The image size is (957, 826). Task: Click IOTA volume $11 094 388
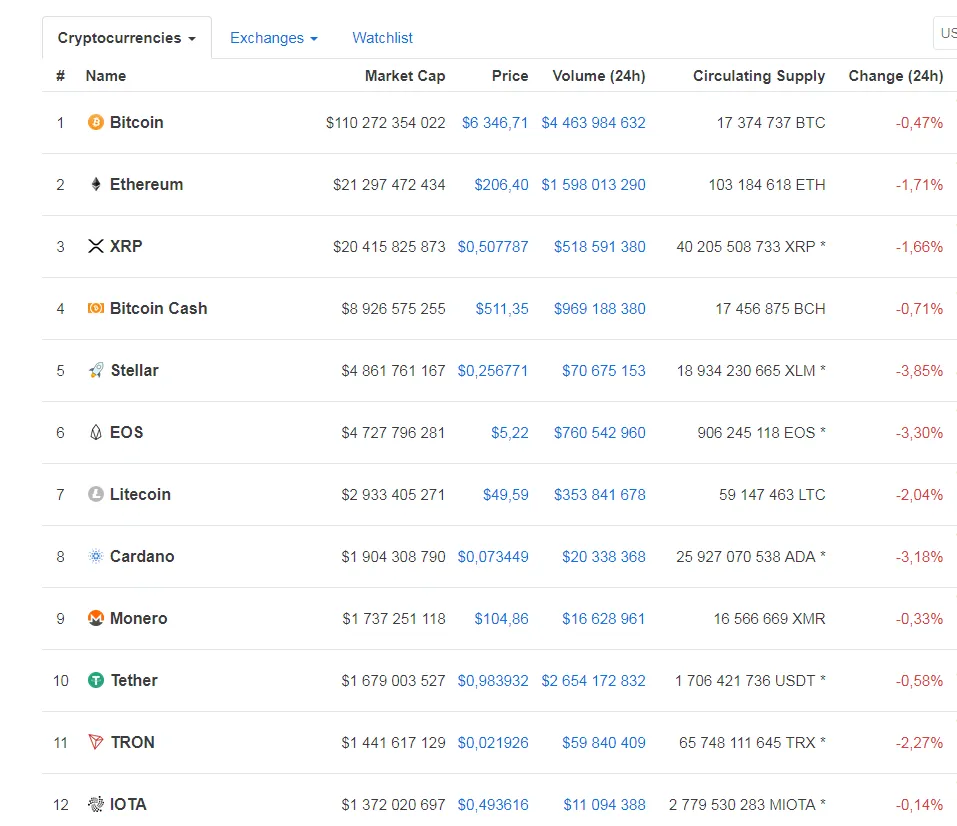pos(604,805)
